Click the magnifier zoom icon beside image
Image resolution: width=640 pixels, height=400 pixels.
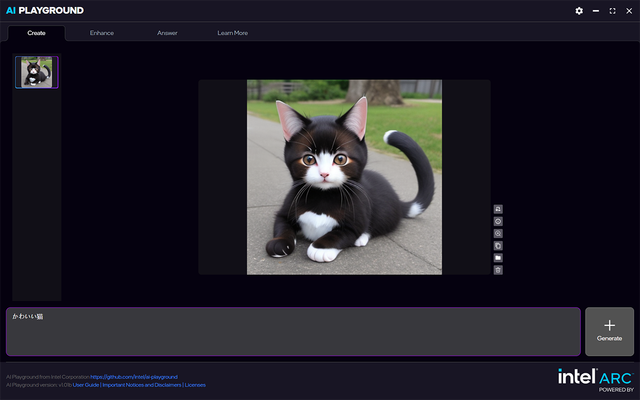click(498, 233)
